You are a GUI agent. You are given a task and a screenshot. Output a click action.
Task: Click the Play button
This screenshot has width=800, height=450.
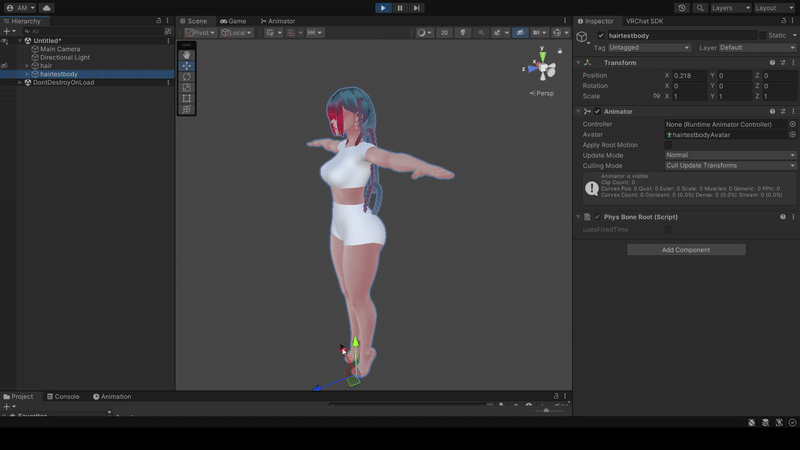[x=383, y=8]
